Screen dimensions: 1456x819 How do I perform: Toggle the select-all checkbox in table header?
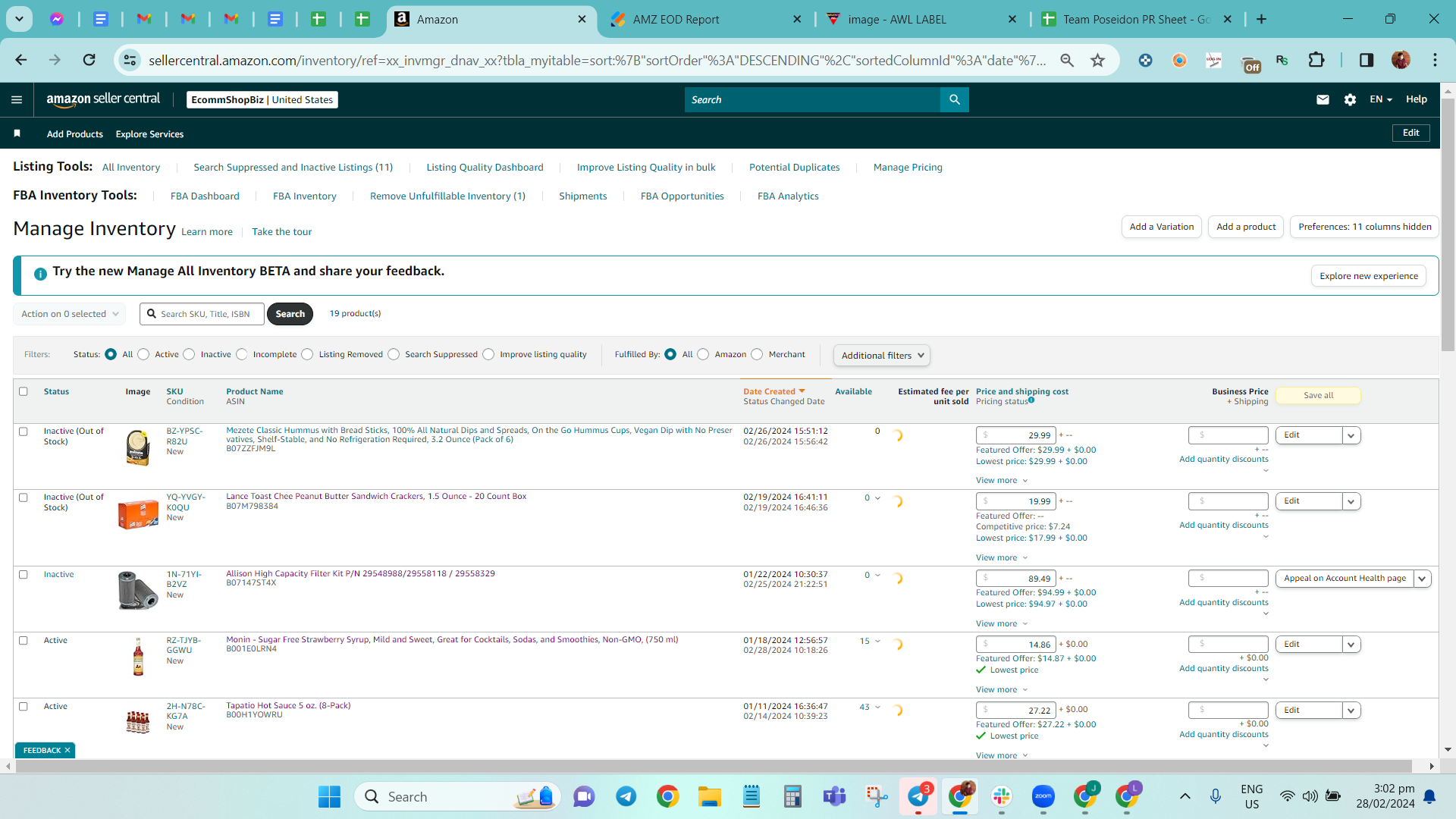tap(23, 391)
